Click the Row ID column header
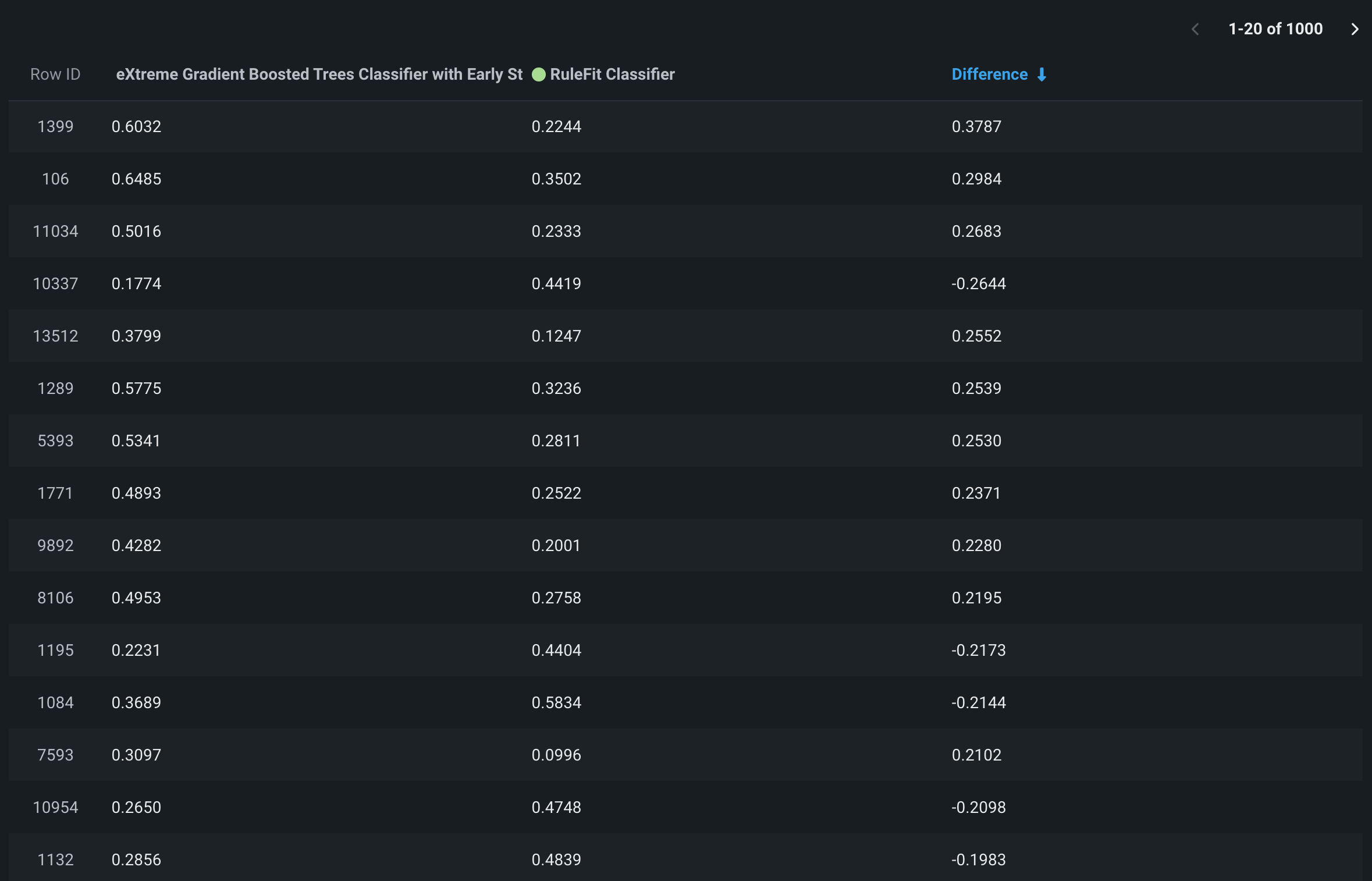The height and width of the screenshot is (881, 1372). tap(55, 74)
